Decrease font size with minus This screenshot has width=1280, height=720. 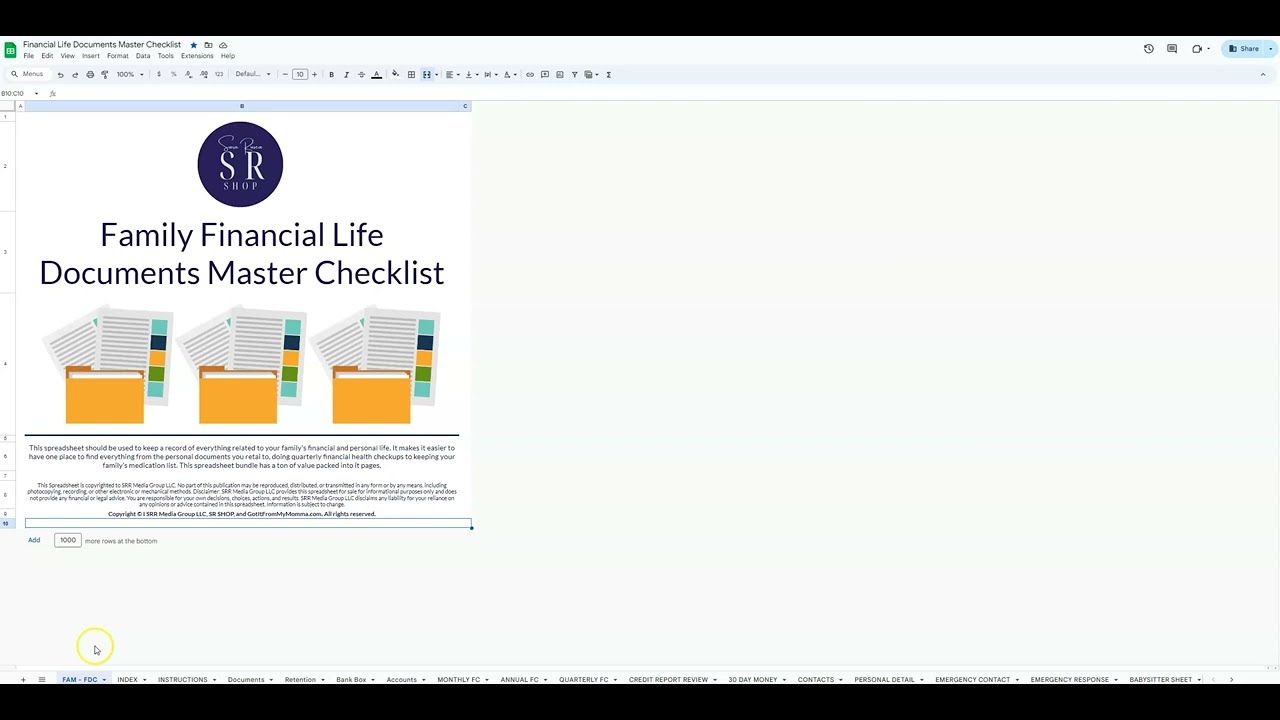285,75
